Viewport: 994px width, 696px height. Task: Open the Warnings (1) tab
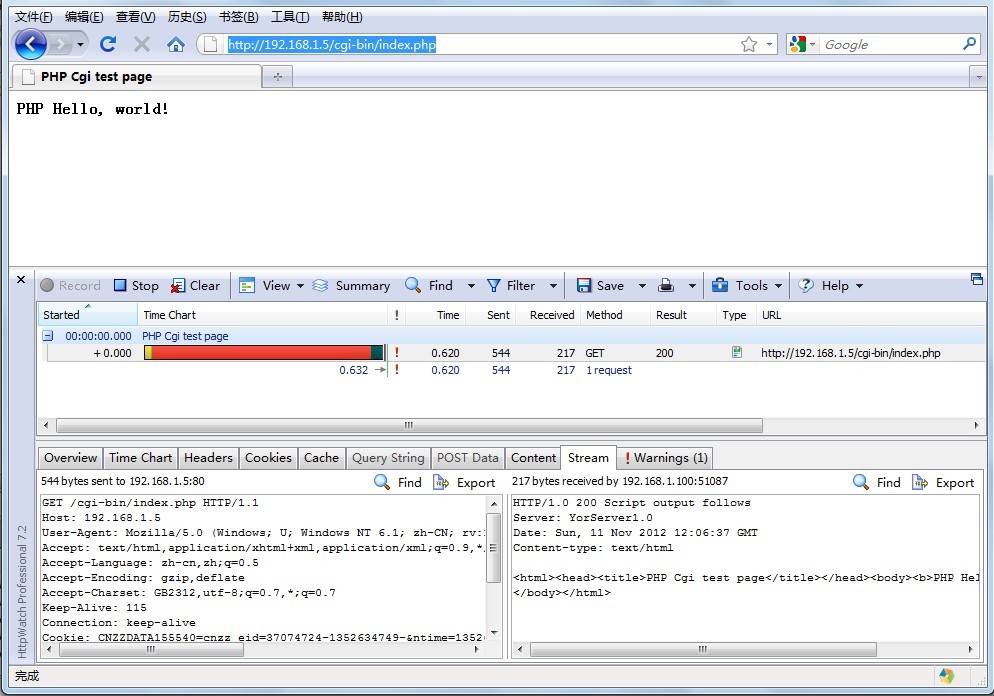click(666, 458)
